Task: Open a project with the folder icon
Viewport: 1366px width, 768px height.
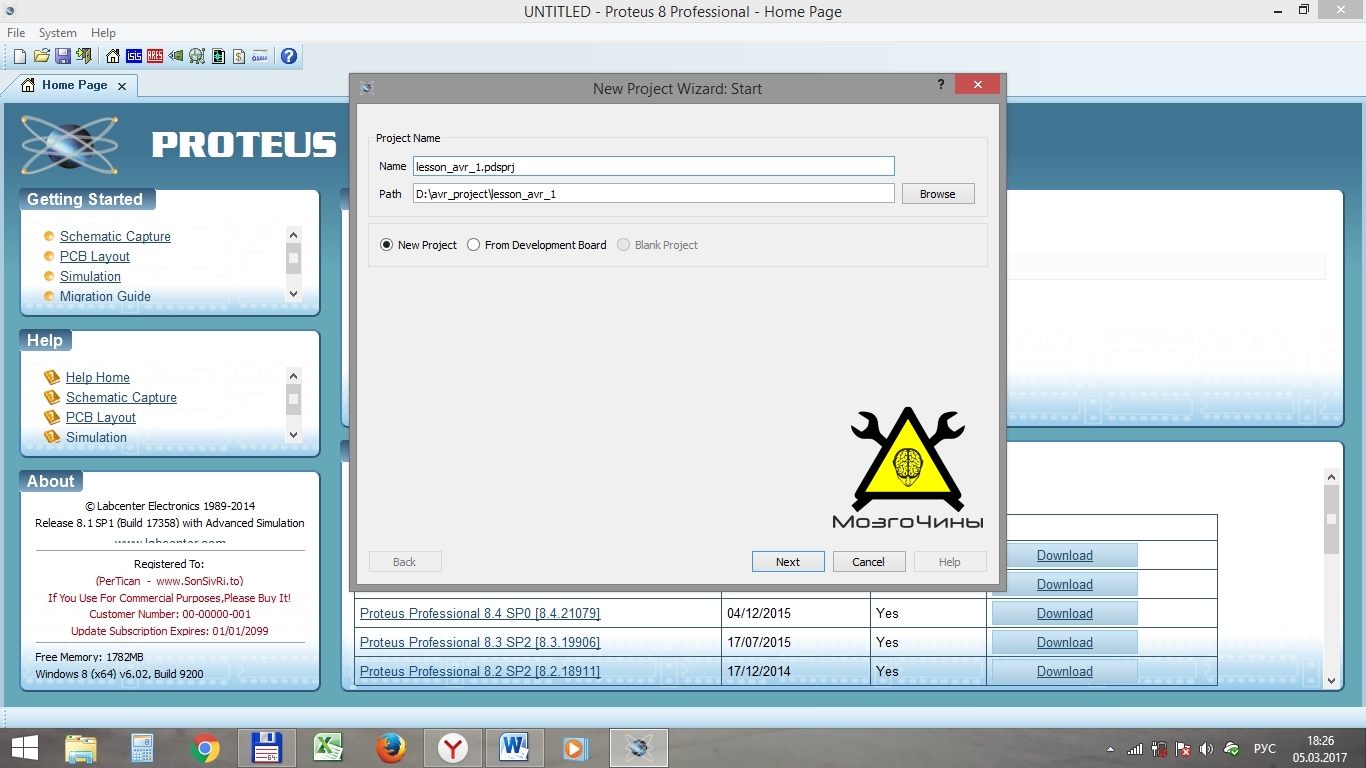Action: click(41, 57)
